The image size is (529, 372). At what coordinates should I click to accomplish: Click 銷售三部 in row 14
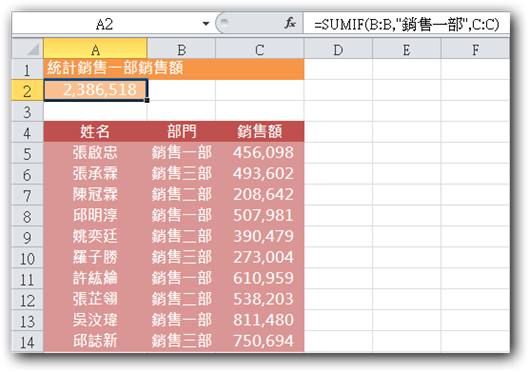(182, 341)
